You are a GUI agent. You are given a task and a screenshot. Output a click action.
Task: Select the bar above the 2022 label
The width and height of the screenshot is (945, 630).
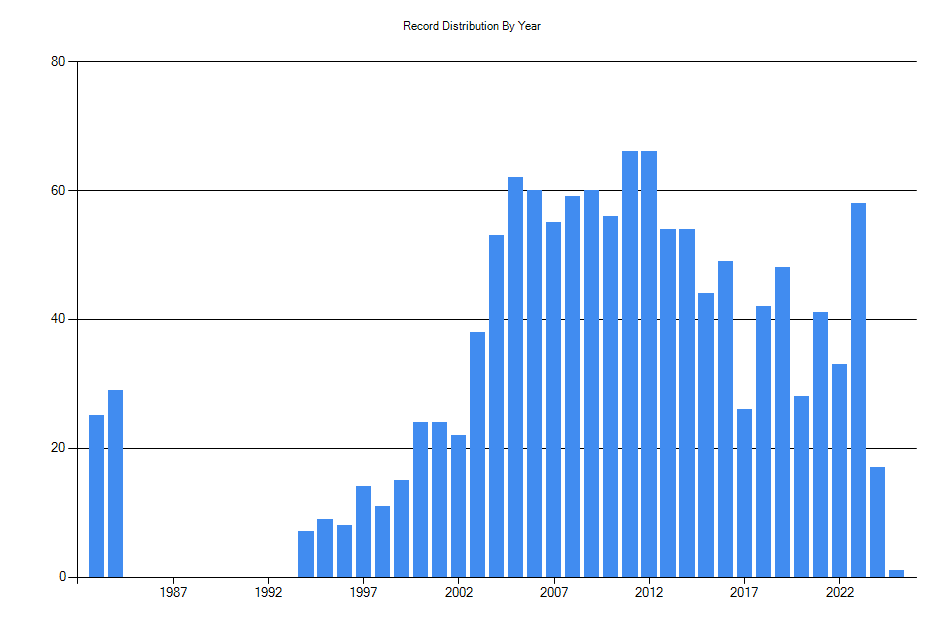click(x=840, y=471)
